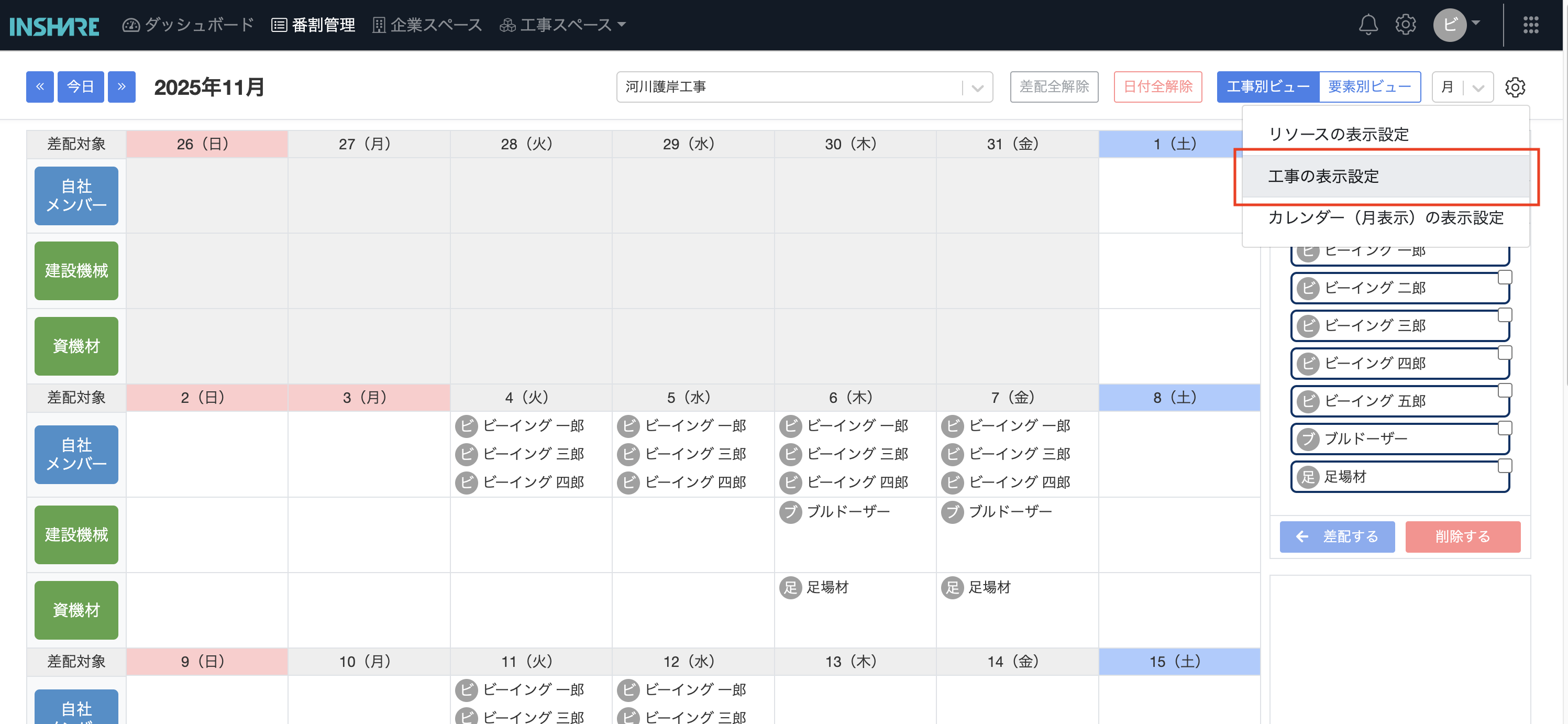1568x724 pixels.
Task: Click the 2（日）date header
Action: click(x=207, y=398)
